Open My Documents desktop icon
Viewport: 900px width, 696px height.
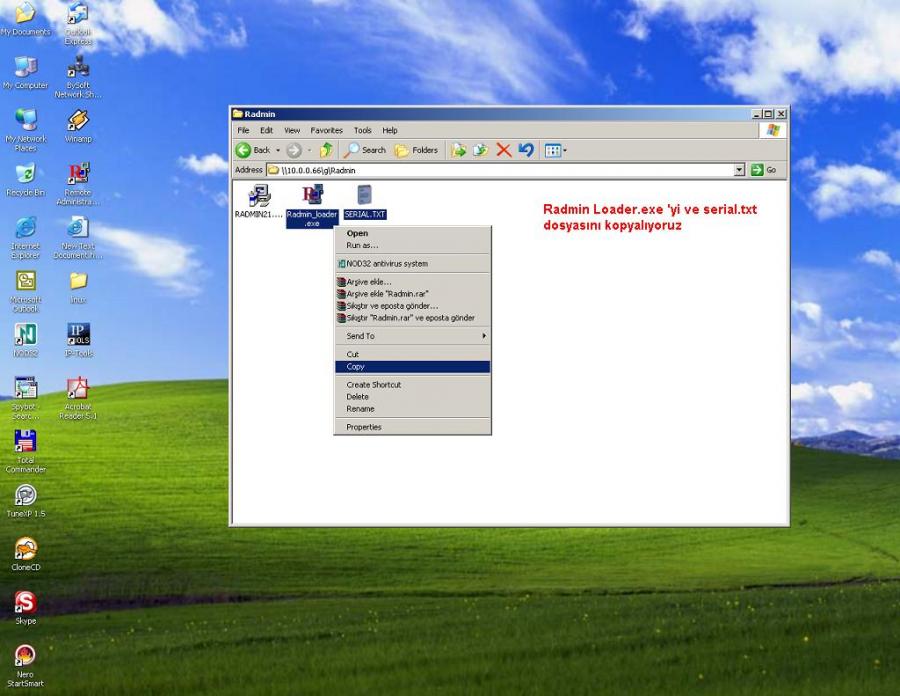(x=25, y=18)
